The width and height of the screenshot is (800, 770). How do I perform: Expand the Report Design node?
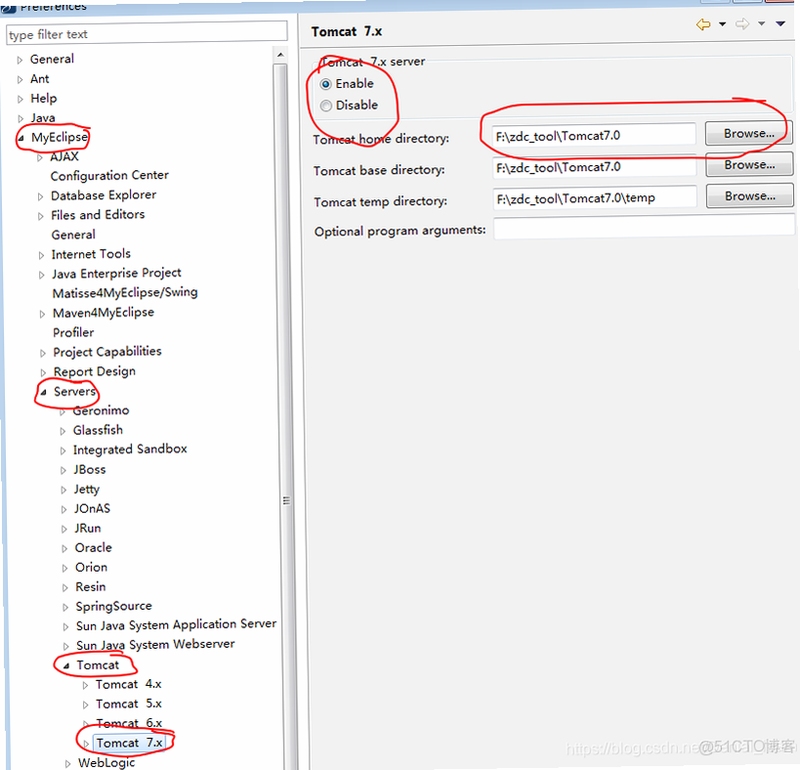coord(43,372)
